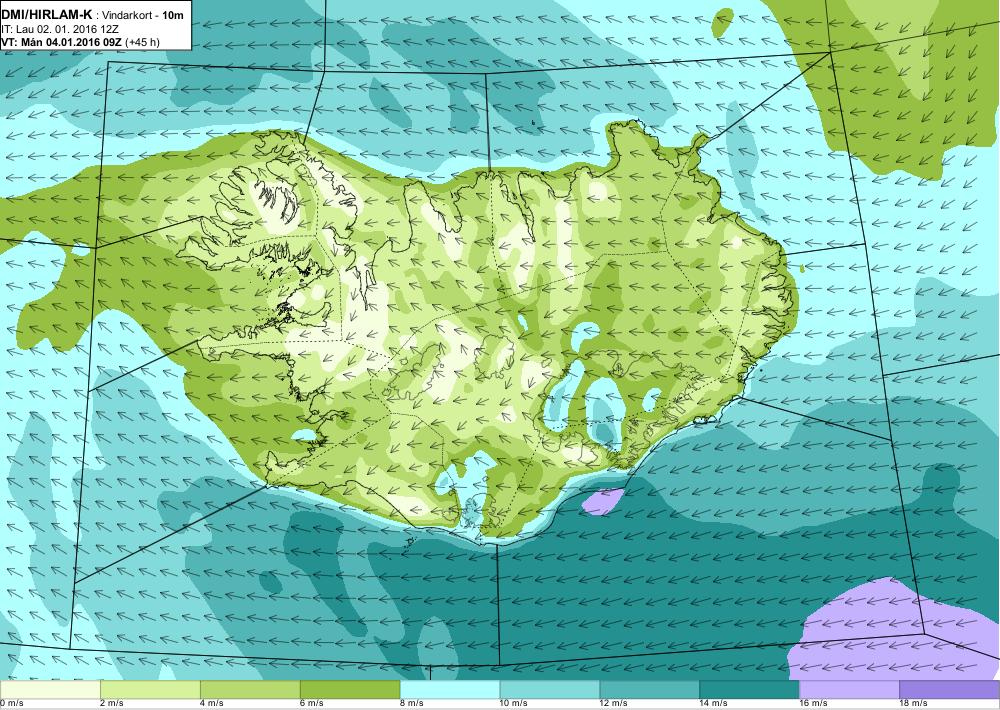Click the "14 m/s" legend label
This screenshot has width=1000, height=710.
[x=714, y=704]
